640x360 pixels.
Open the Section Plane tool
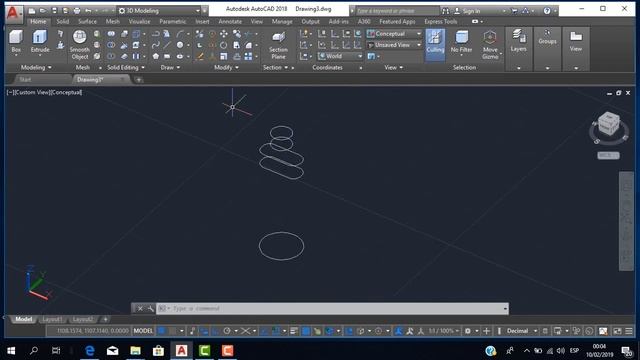coord(278,45)
